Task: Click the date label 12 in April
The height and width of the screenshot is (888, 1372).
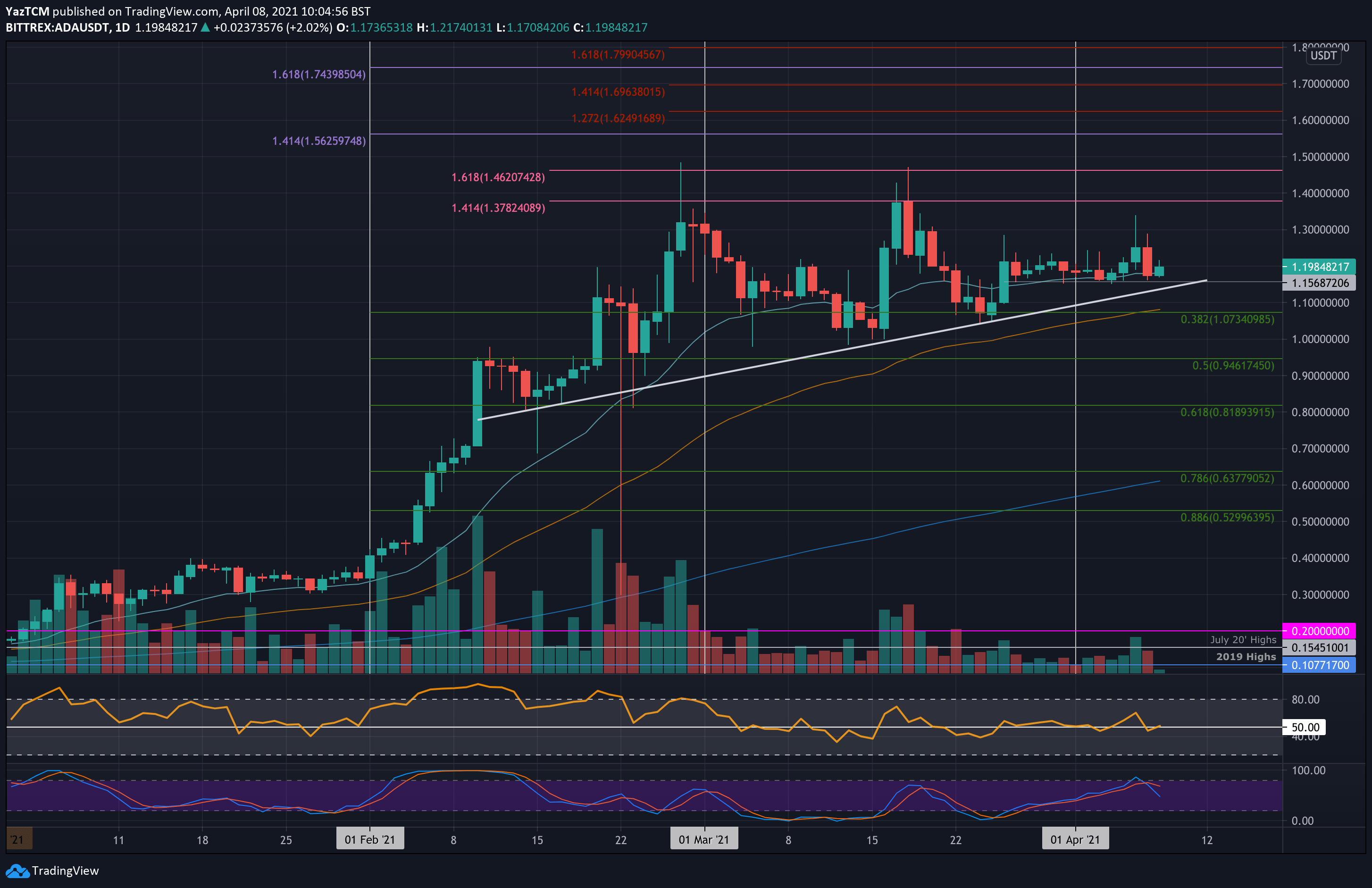Action: pos(1206,839)
